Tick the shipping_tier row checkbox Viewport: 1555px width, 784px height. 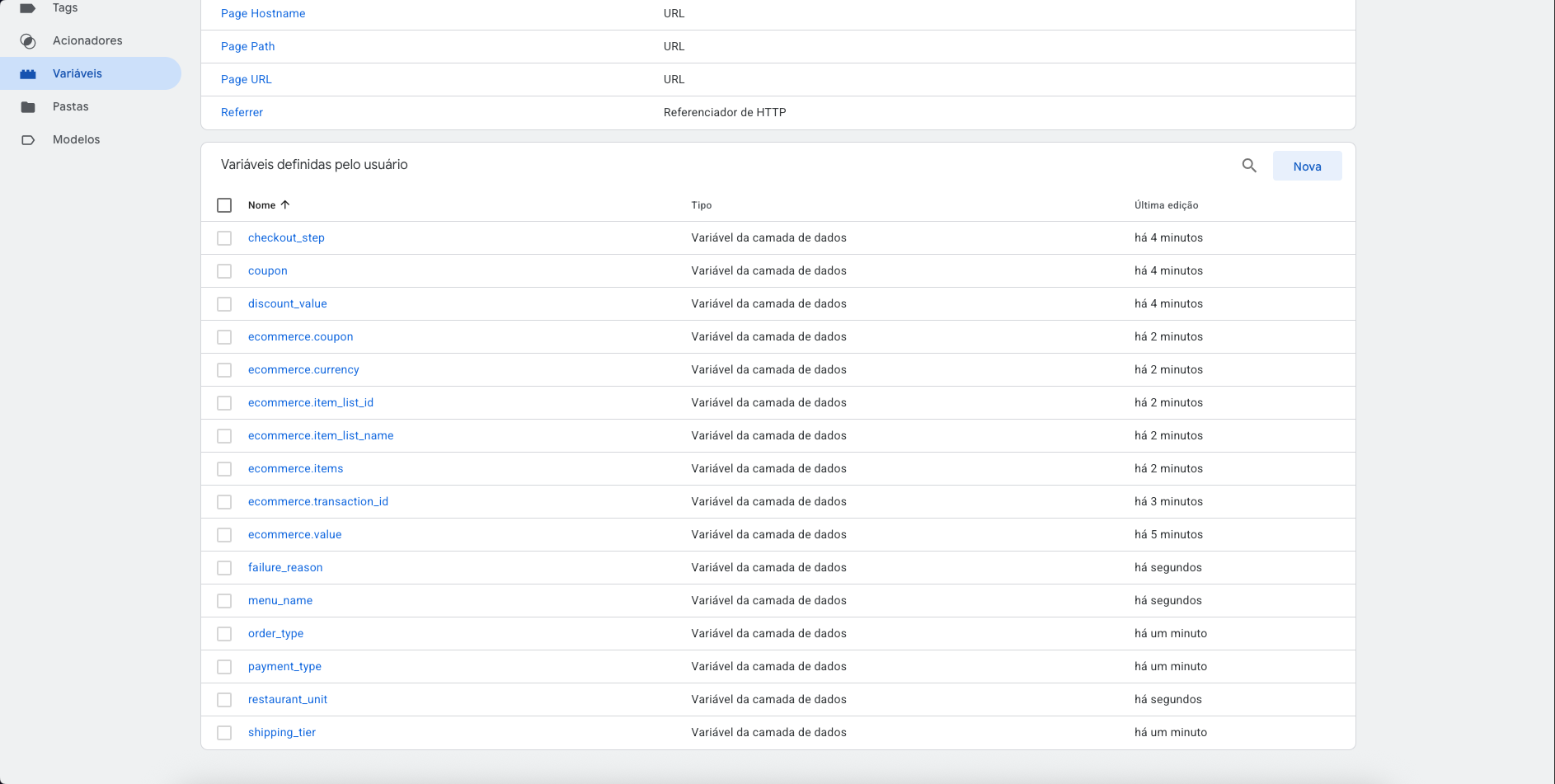tap(224, 733)
